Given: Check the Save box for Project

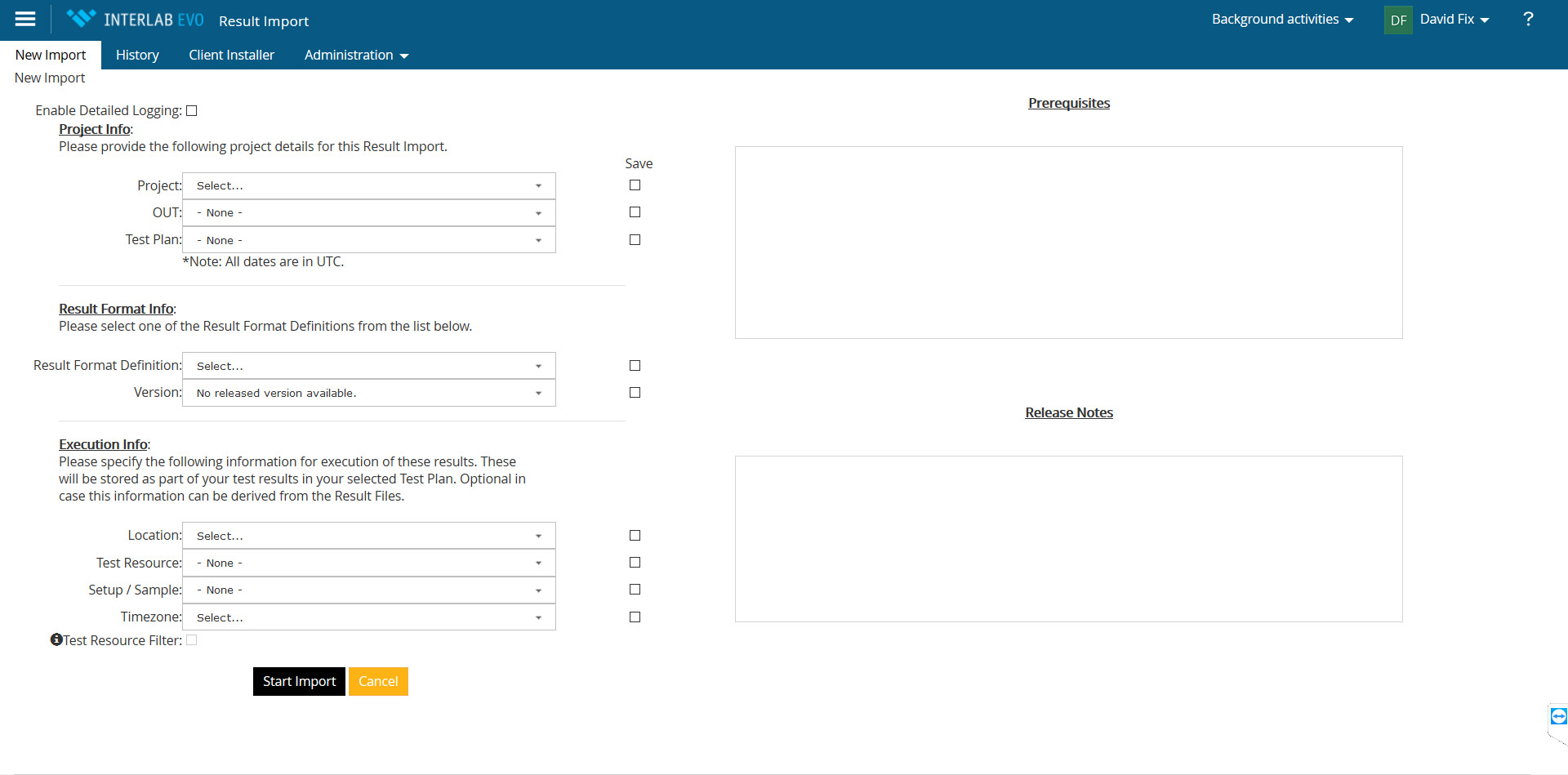Looking at the screenshot, I should pos(635,185).
